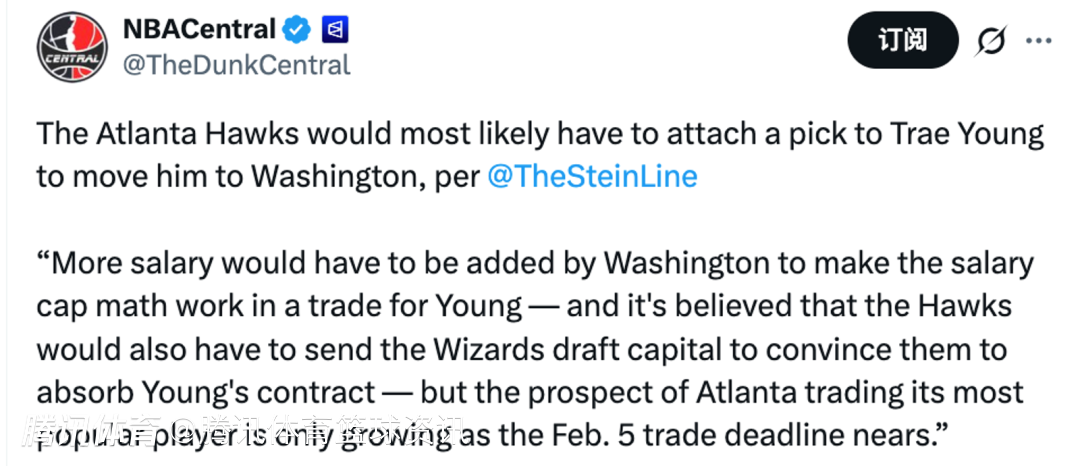1080x466 pixels.
Task: Open the NBACentral display name
Action: click(198, 30)
